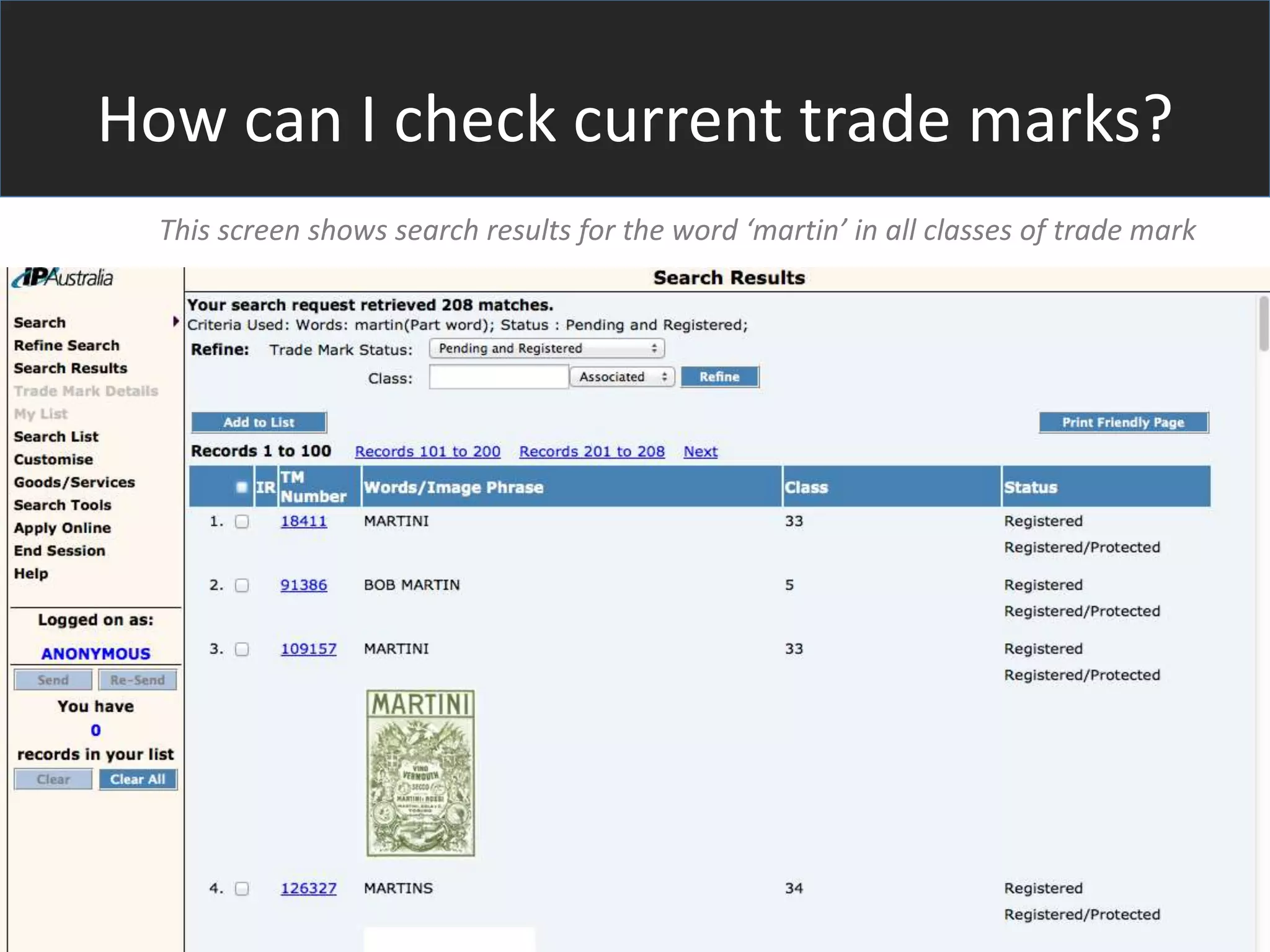Screen dimensions: 1270x952
Task: Click the Refine button
Action: tap(720, 377)
